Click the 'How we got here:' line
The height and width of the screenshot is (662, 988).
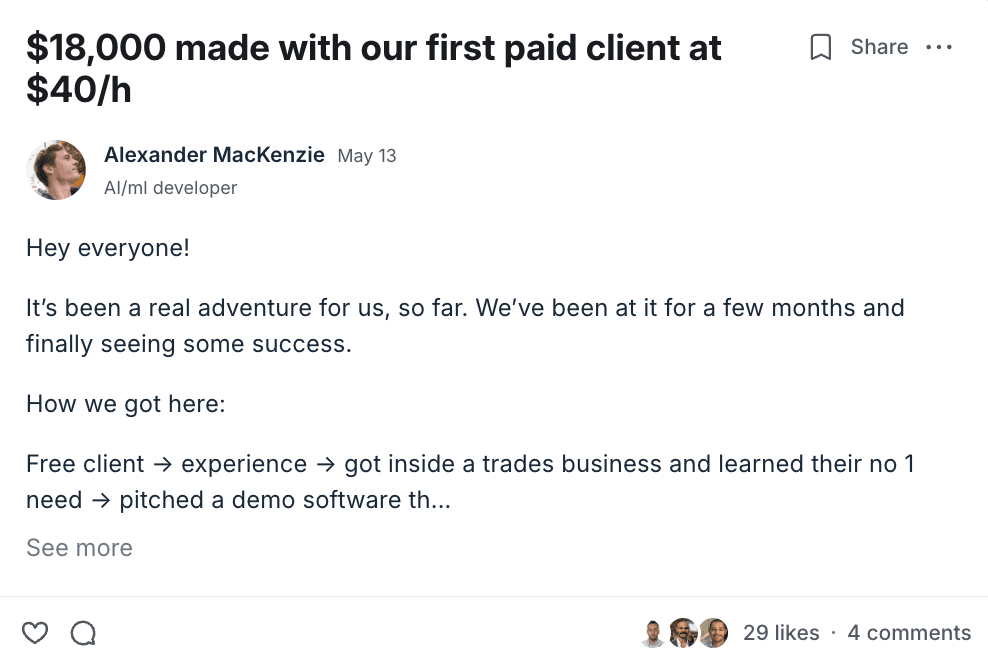[x=126, y=404]
